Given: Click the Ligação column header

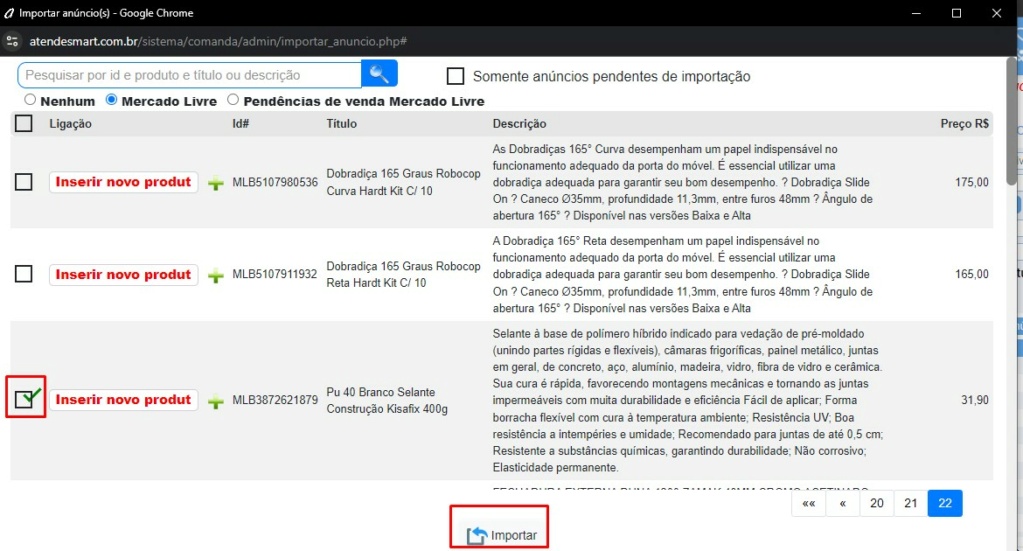Looking at the screenshot, I should 70,123.
